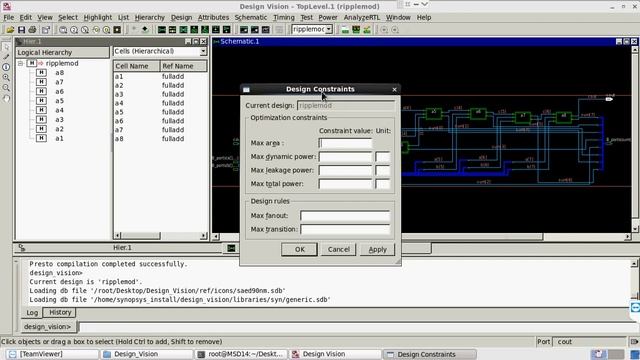Screen dimensions: 640x360
Task: Click OK in Design Constraints dialog
Action: [300, 249]
